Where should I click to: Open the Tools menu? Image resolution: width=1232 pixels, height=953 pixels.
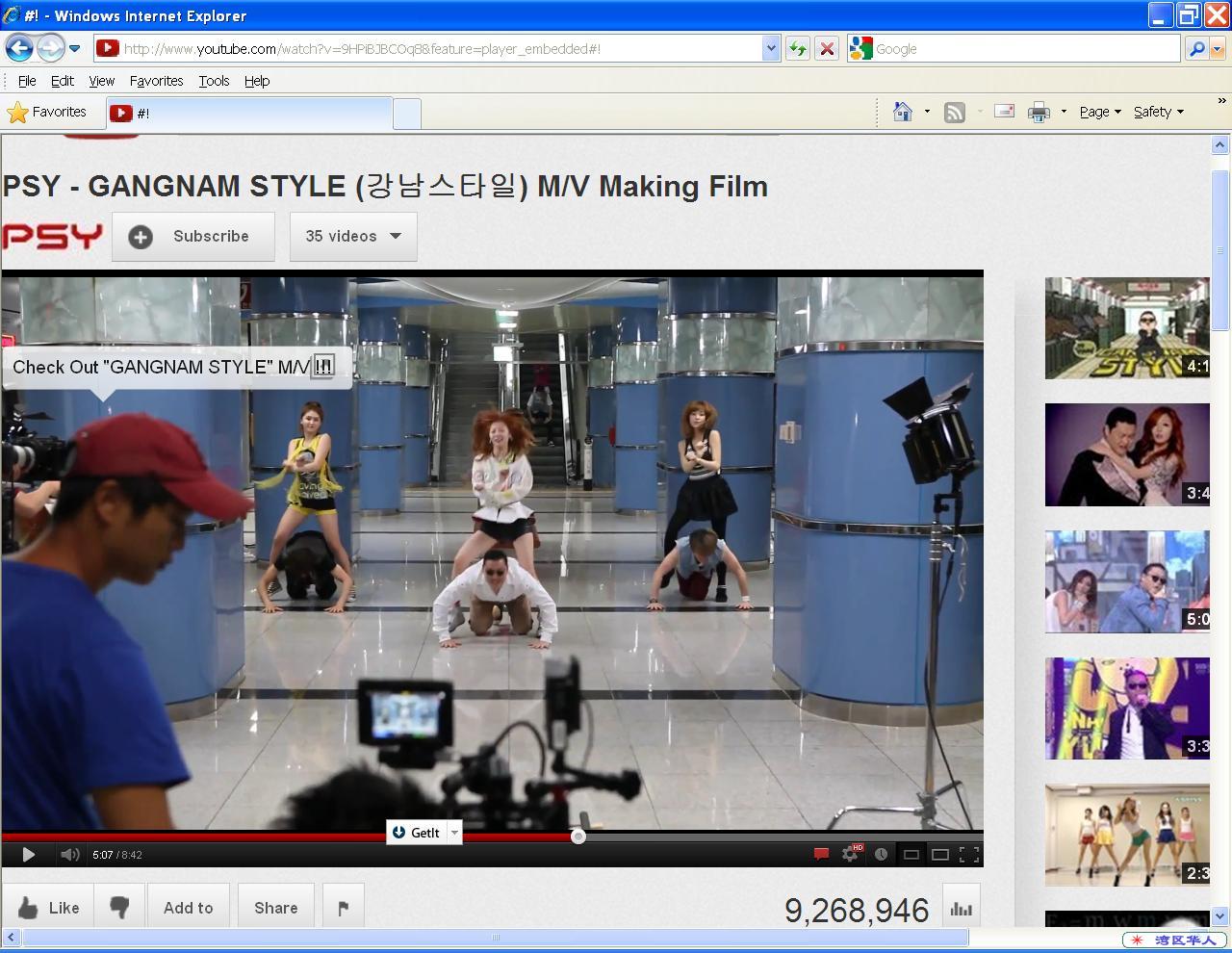214,81
